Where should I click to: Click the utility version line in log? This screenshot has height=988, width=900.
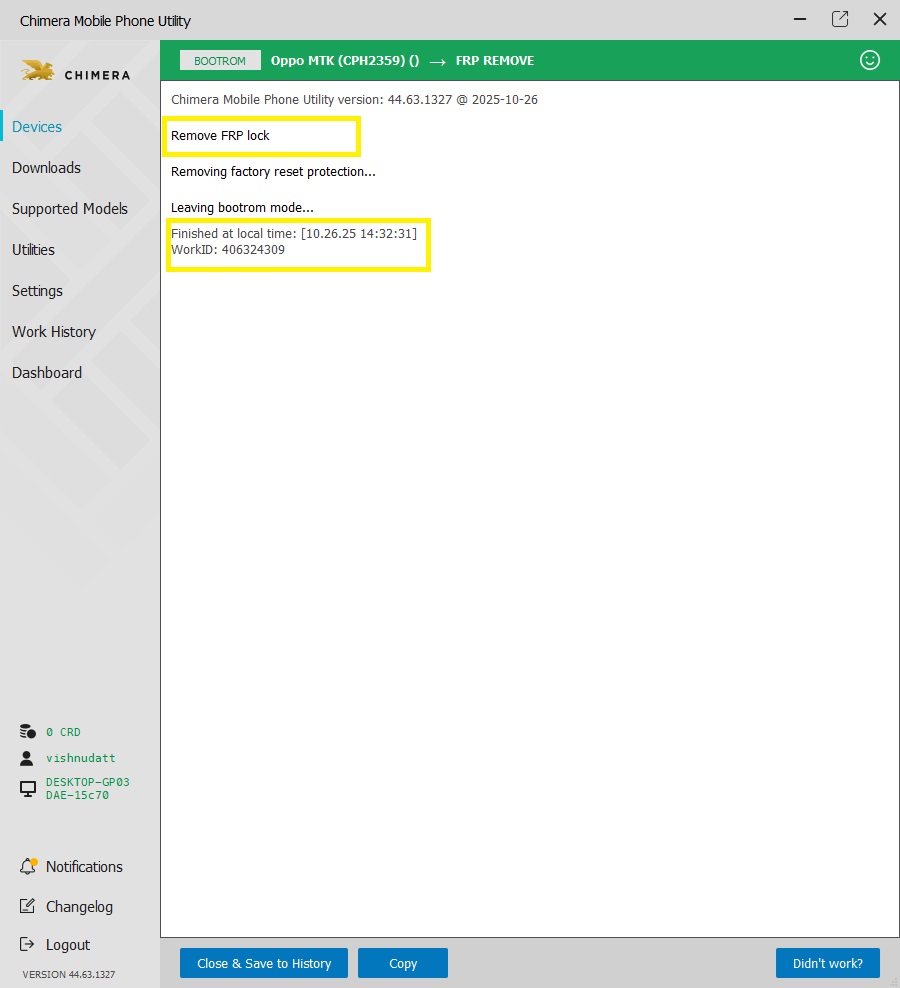point(354,100)
